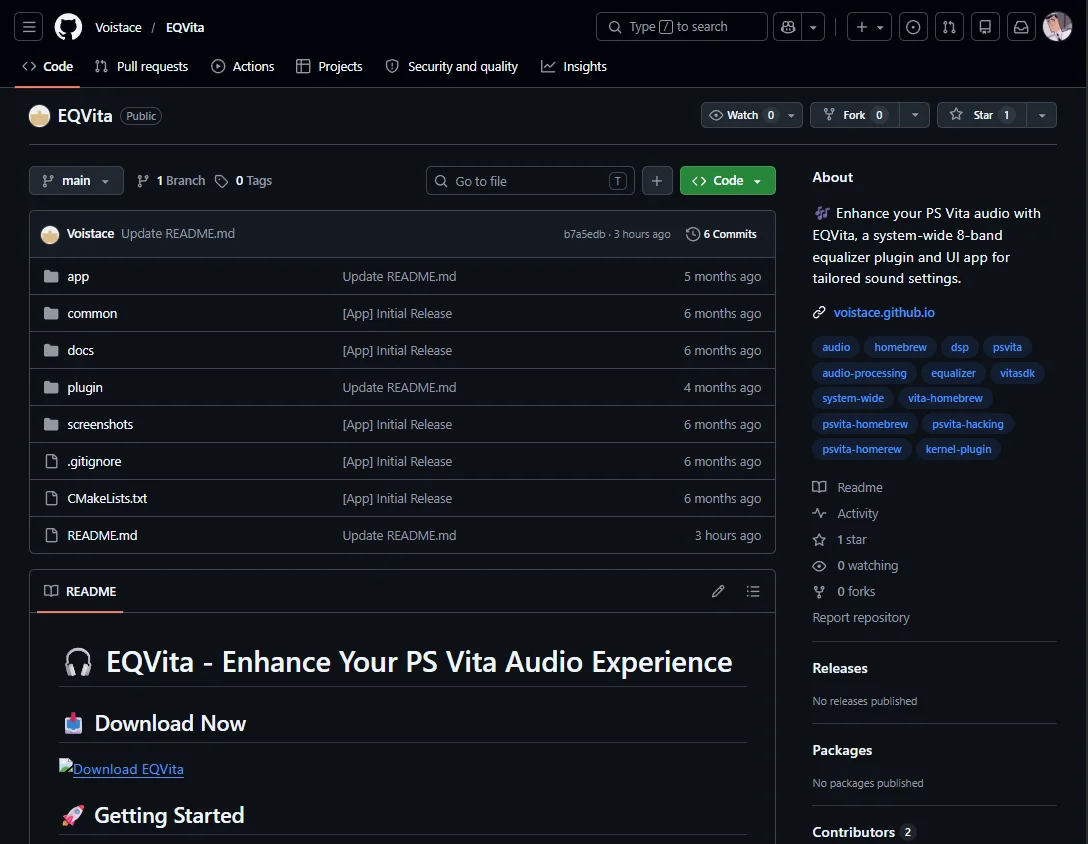The height and width of the screenshot is (844, 1088).
Task: Expand the Watch options dropdown arrow
Action: click(x=791, y=115)
